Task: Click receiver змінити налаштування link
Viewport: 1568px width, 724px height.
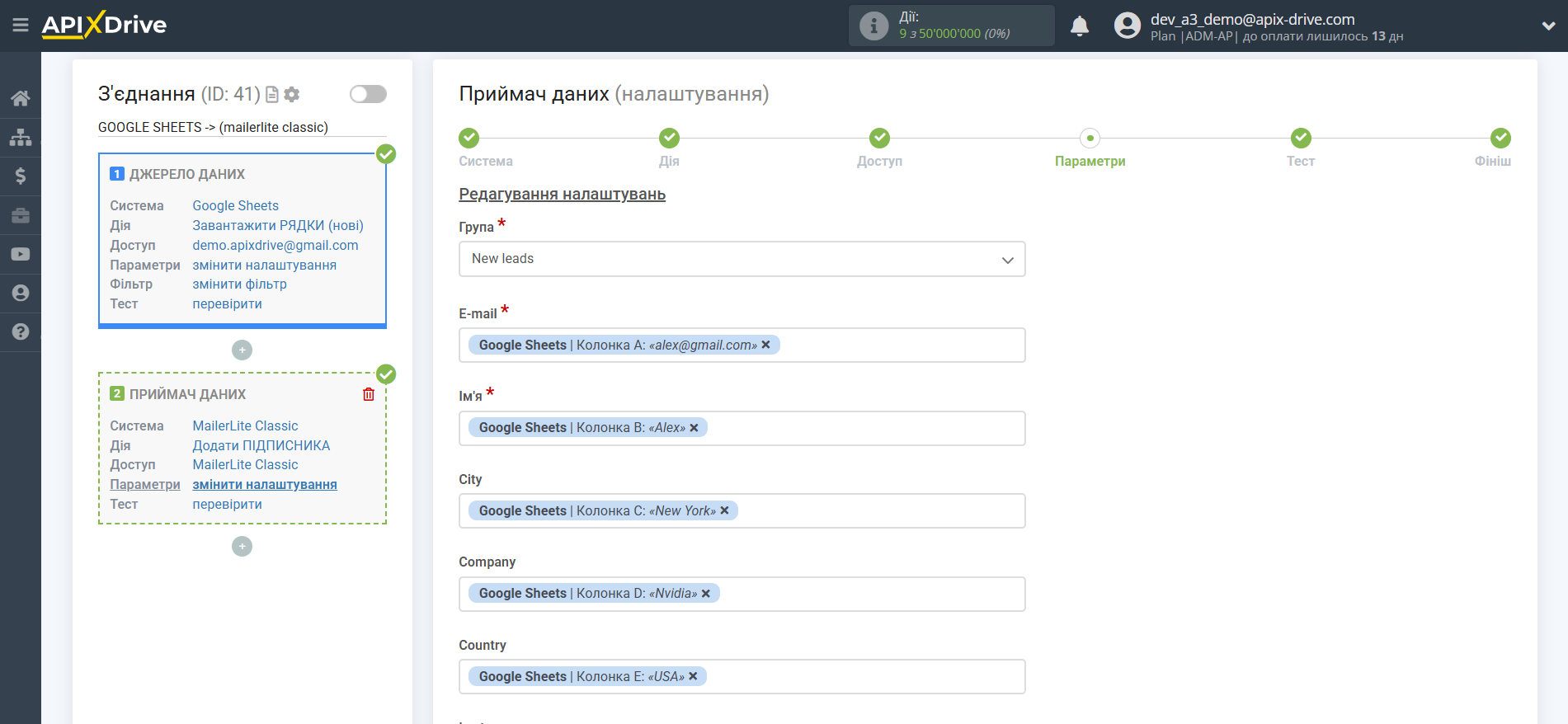Action: (265, 484)
